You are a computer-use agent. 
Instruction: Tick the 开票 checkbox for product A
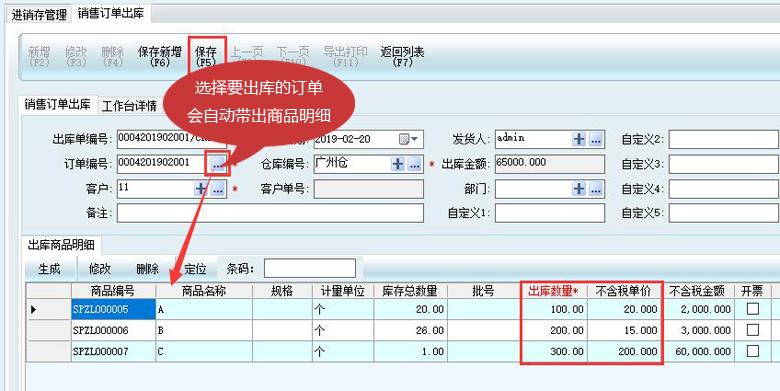(753, 309)
